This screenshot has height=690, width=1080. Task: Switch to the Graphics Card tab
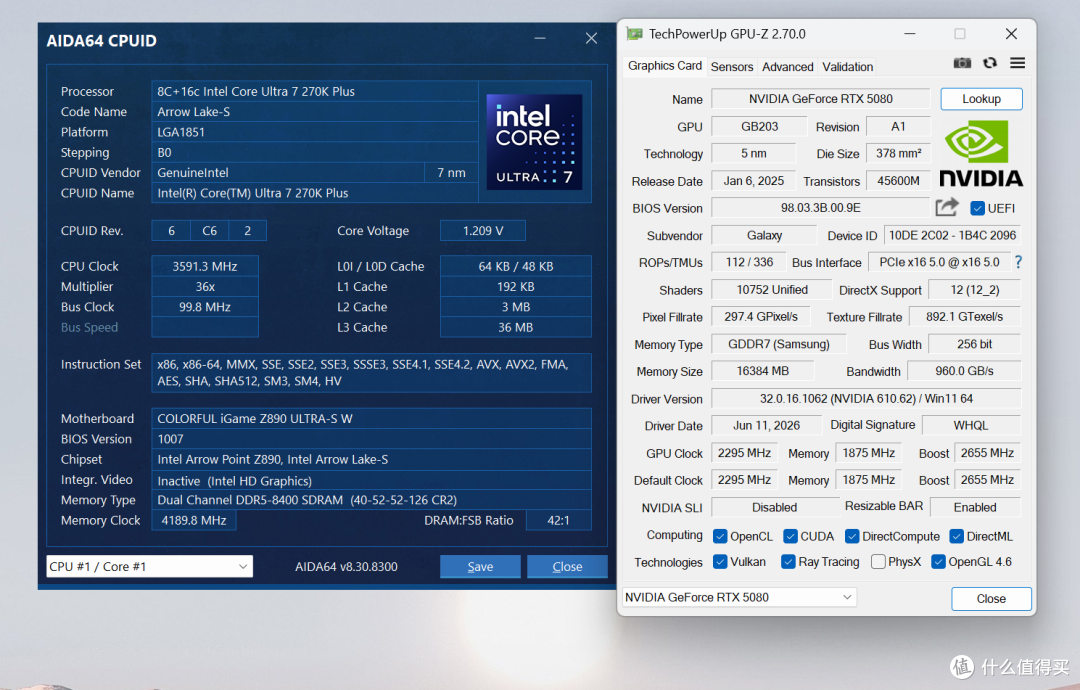pos(665,66)
